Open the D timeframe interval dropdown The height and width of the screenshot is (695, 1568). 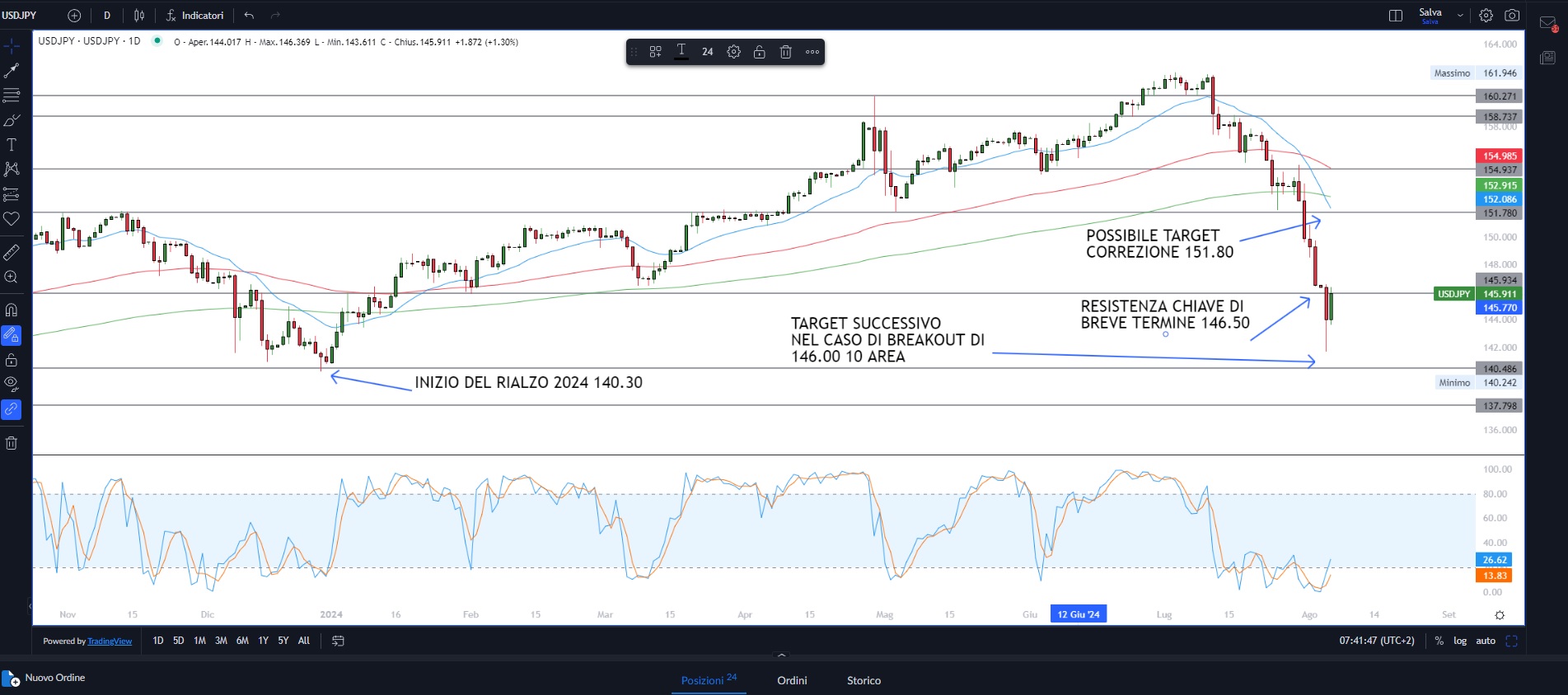pos(107,16)
